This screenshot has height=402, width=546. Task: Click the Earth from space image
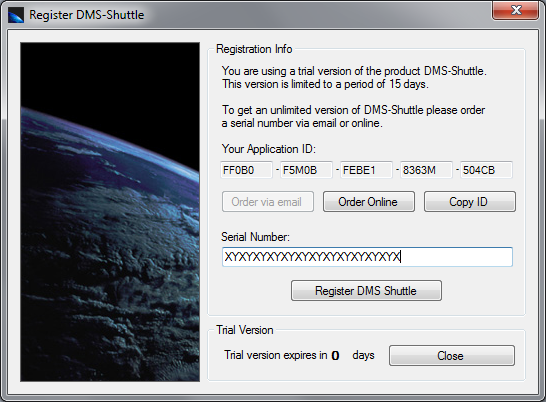(x=110, y=212)
